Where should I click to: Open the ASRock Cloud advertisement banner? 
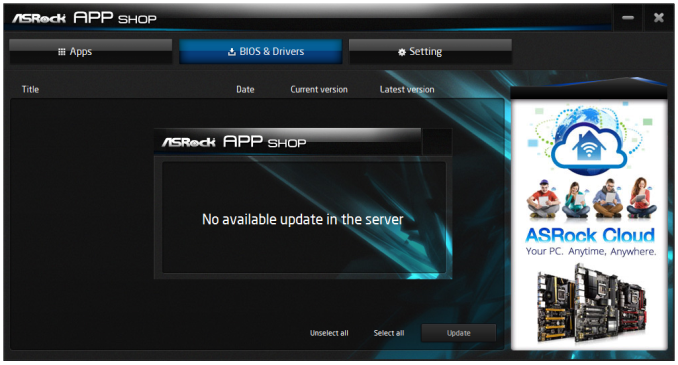click(x=589, y=224)
